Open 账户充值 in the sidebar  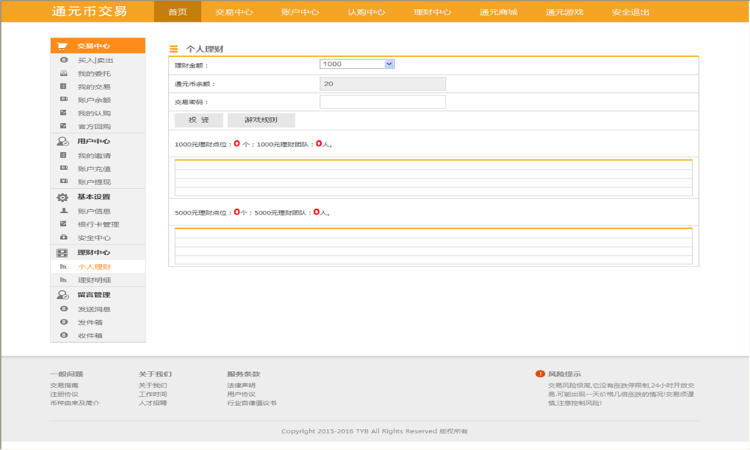coord(94,169)
